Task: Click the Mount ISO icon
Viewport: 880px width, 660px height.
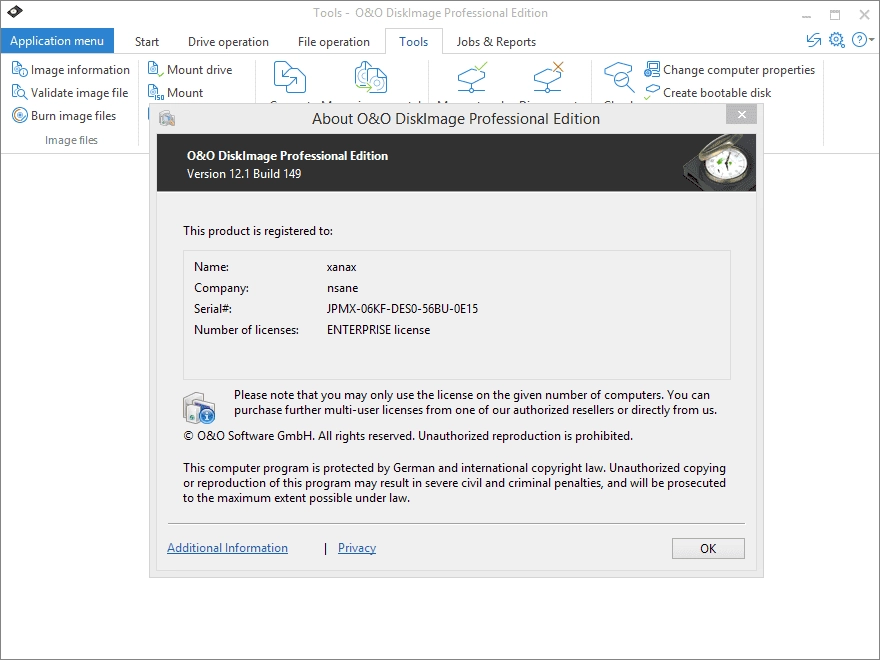Action: click(x=155, y=92)
